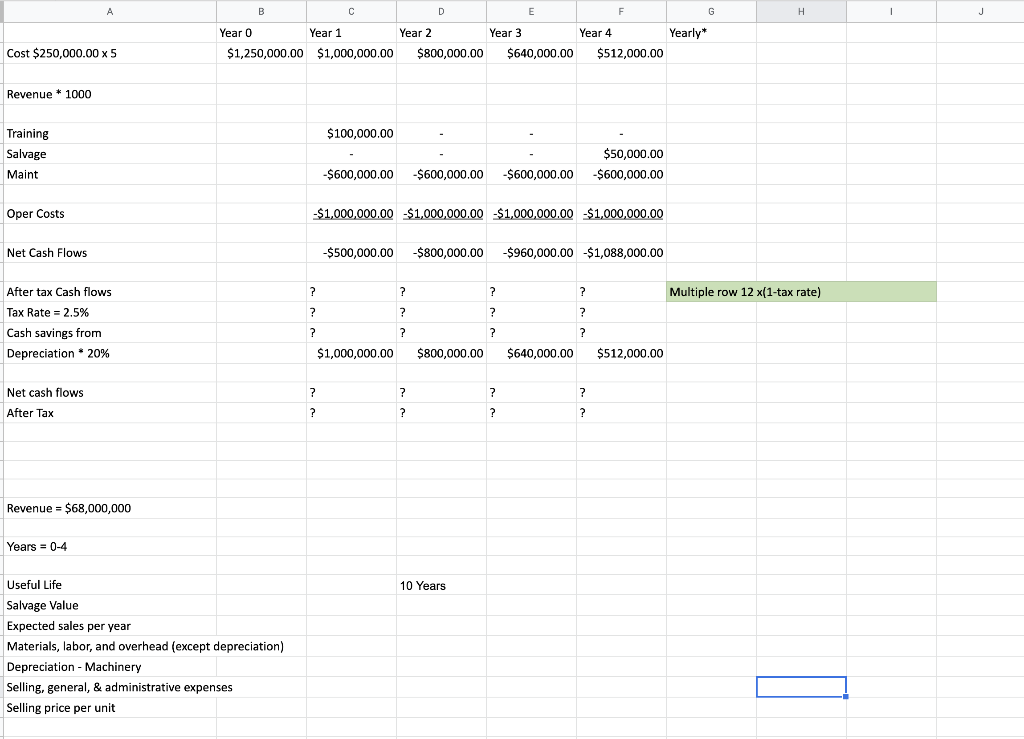Select Year 4 Maint -$600,000.00 cell
Viewport: 1024px width, 739px height.
622,174
